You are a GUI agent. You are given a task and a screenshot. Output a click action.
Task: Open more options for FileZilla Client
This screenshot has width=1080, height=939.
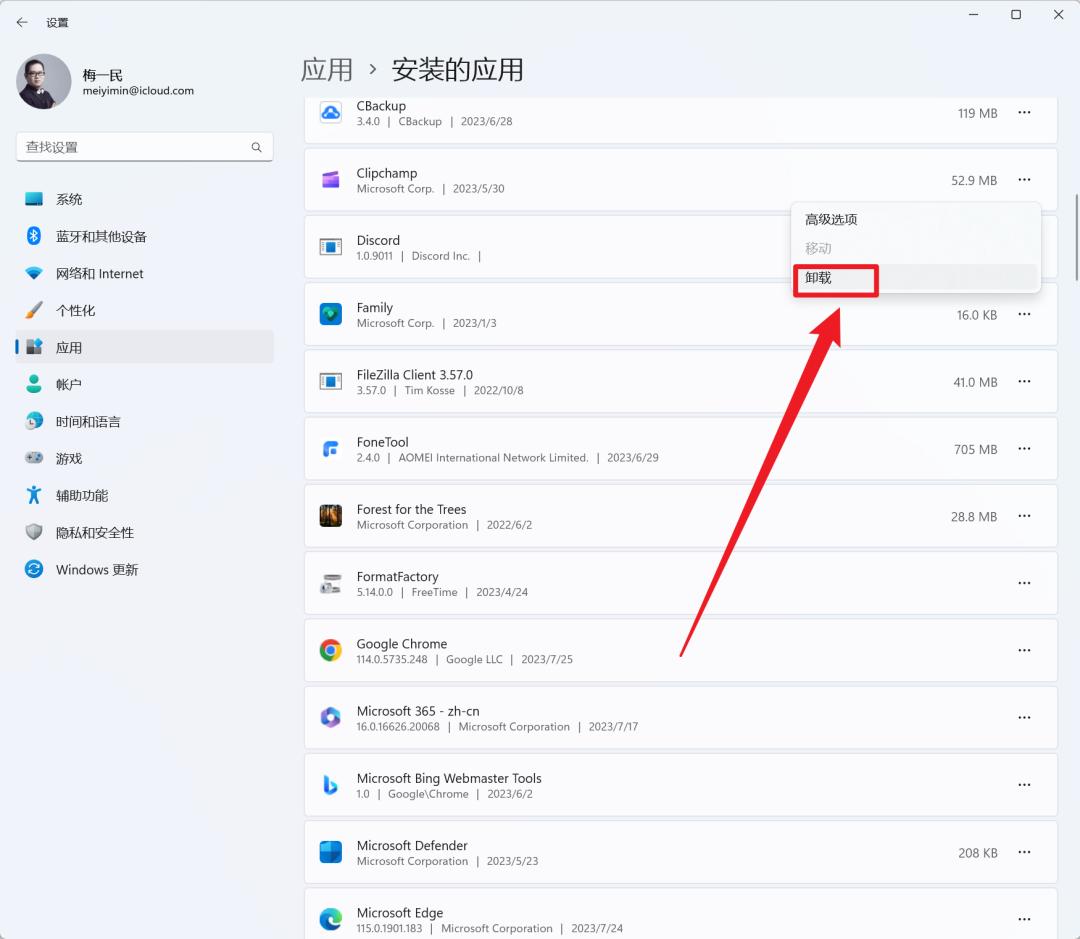(x=1024, y=381)
